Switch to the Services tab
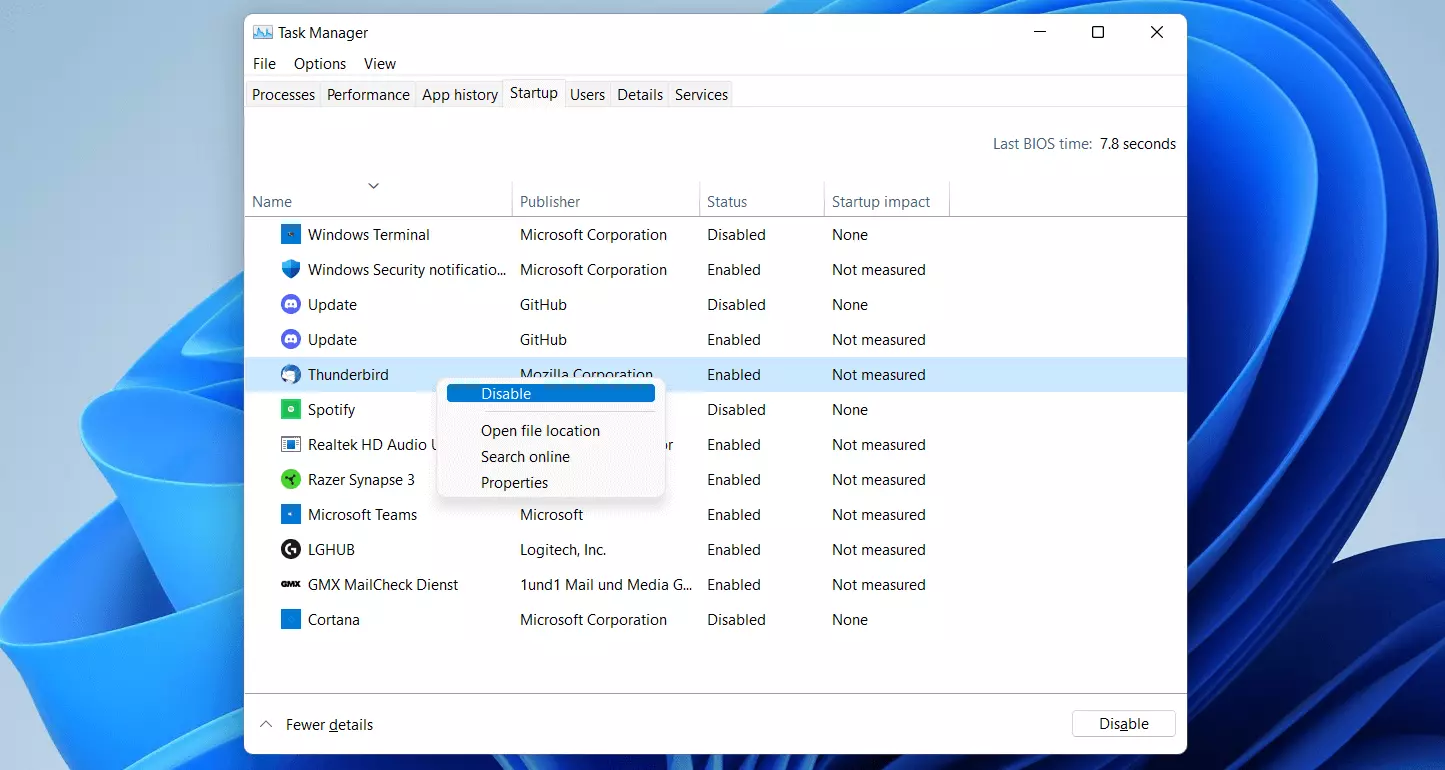The width and height of the screenshot is (1445, 770). click(x=700, y=94)
